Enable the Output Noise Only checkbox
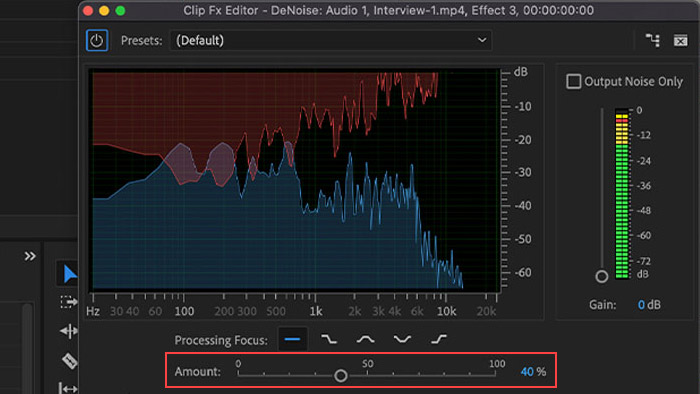The width and height of the screenshot is (700, 394). (x=574, y=82)
